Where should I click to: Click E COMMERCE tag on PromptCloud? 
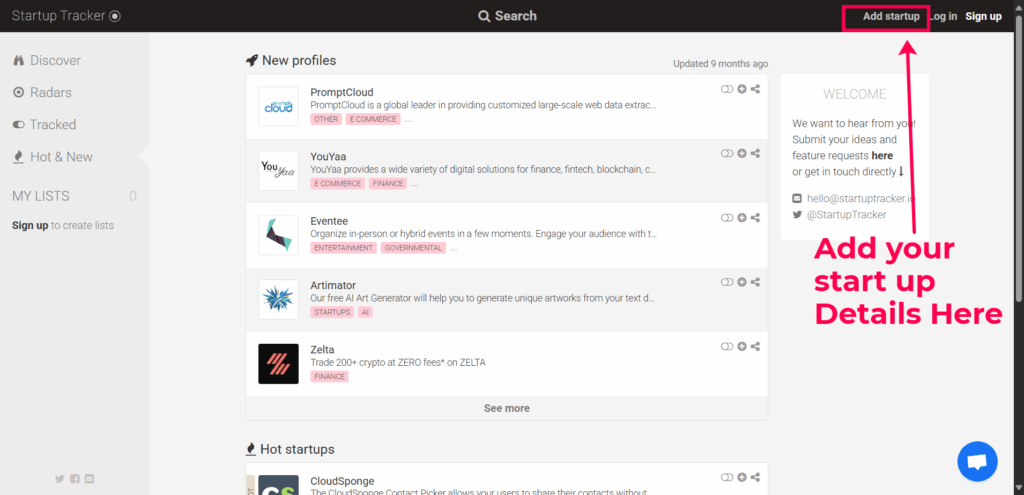point(373,120)
